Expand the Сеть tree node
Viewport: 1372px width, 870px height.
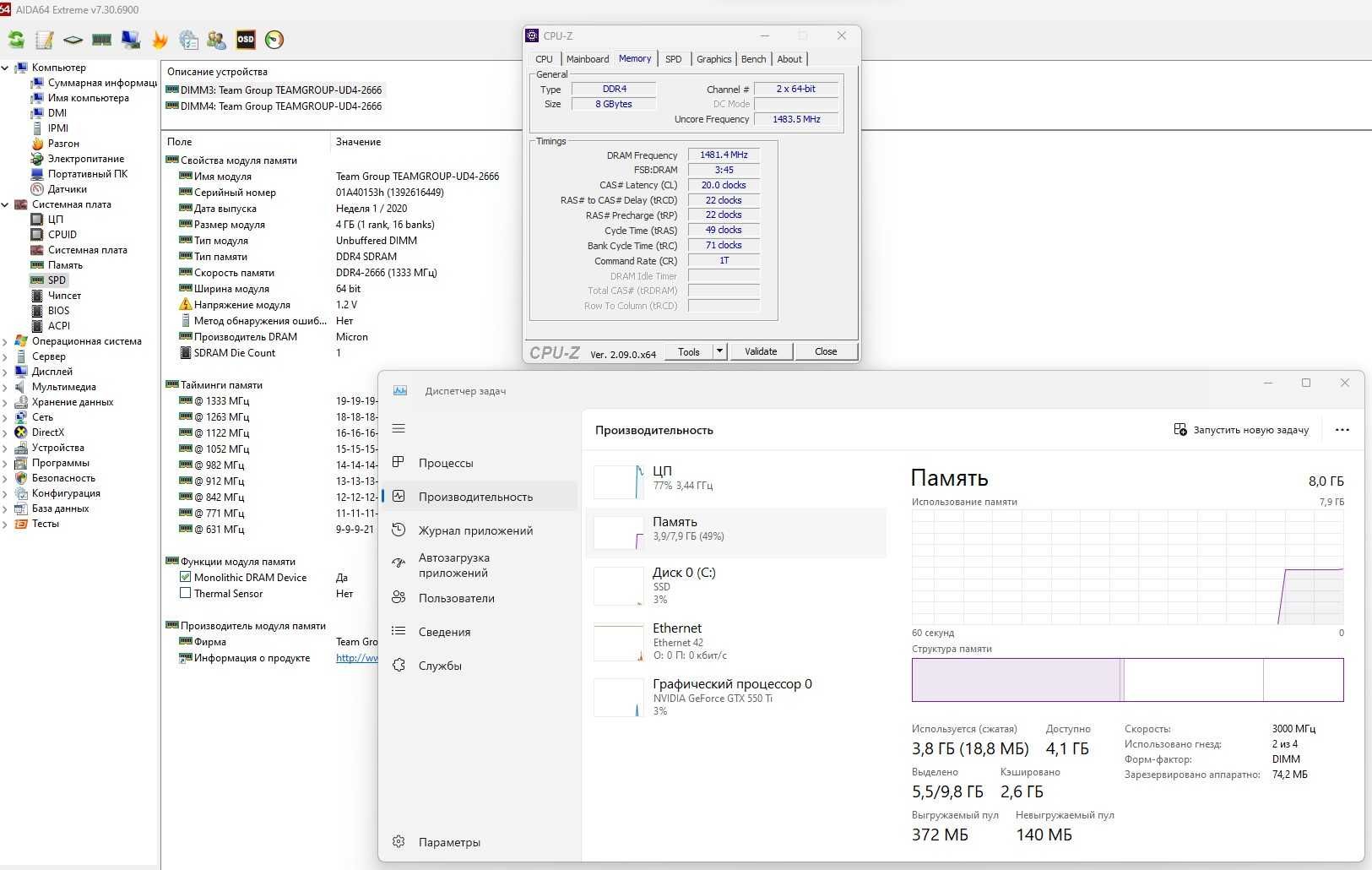[x=6, y=417]
